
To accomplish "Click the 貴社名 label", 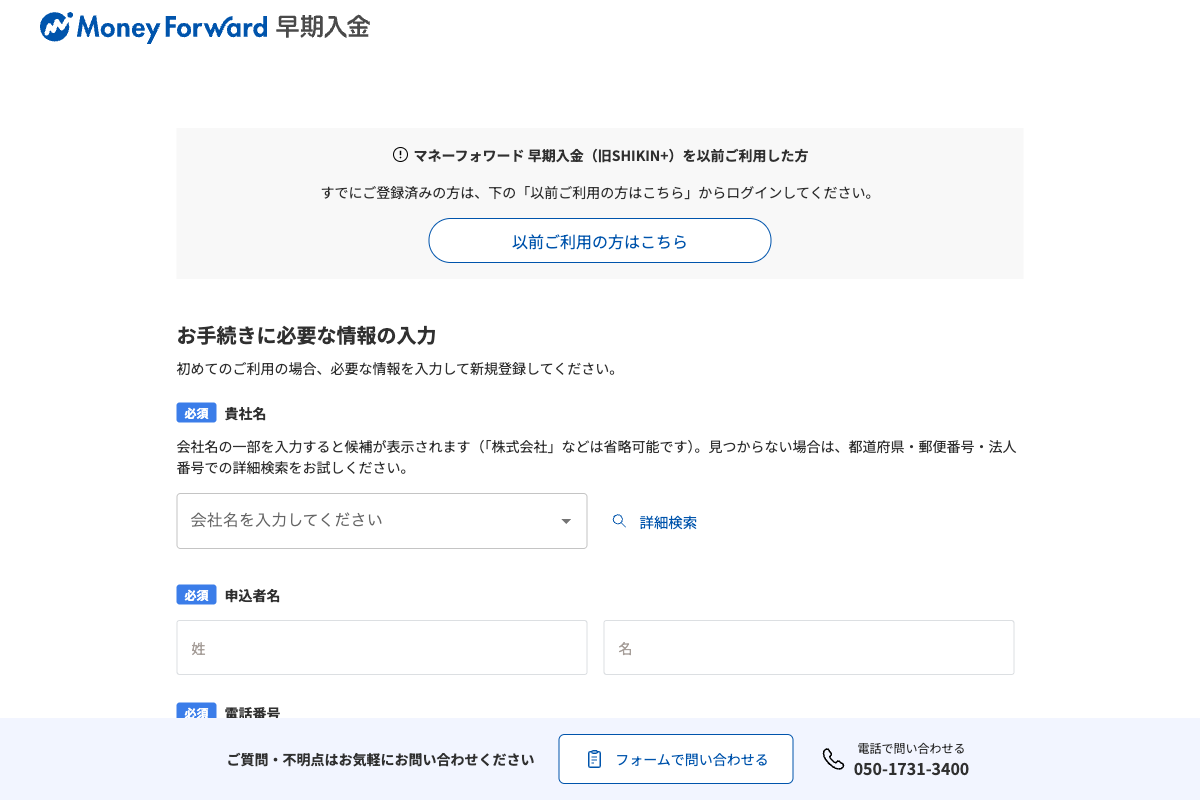I will point(245,414).
